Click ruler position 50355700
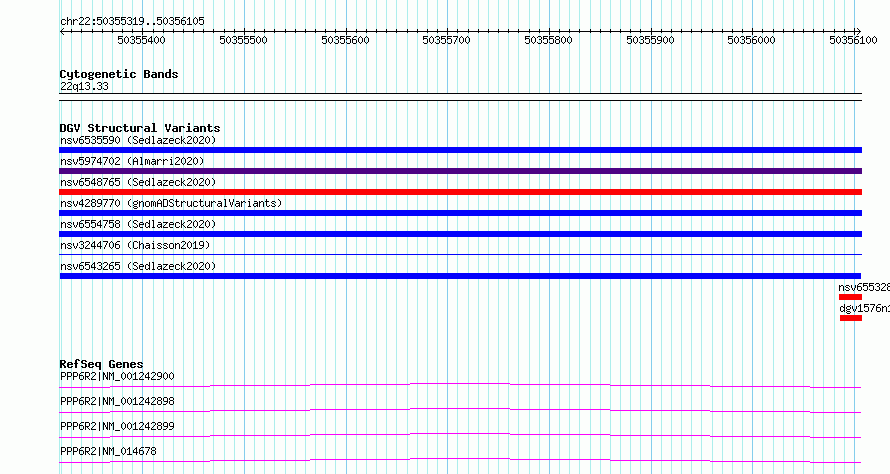The image size is (890, 474). 446,40
